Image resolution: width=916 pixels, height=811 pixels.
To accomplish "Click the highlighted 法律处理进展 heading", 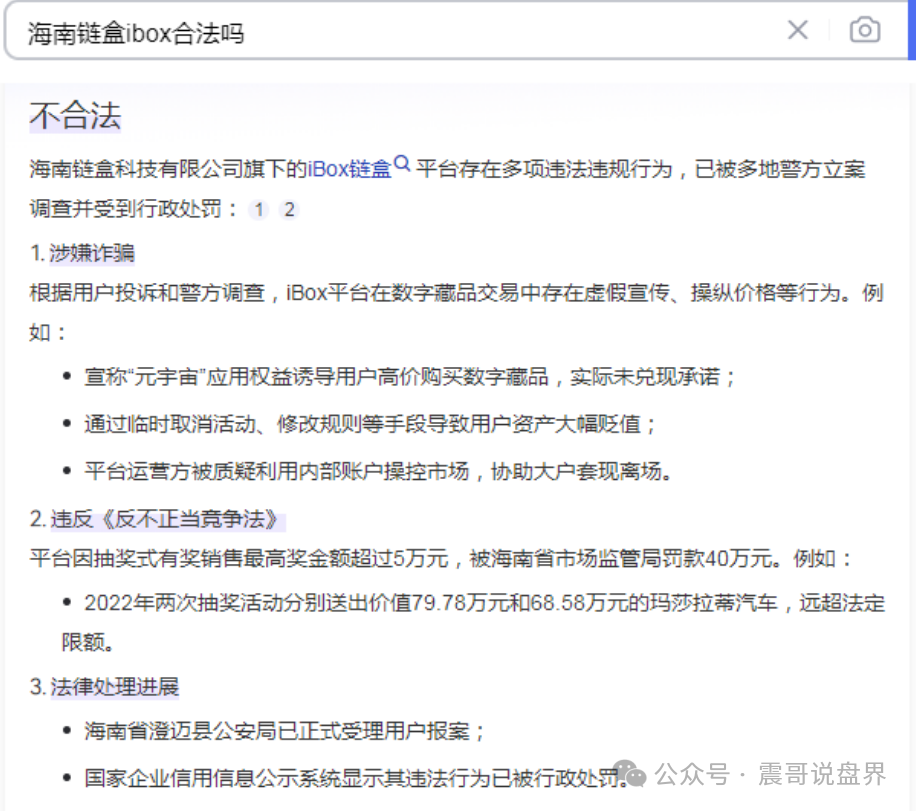I will (114, 687).
